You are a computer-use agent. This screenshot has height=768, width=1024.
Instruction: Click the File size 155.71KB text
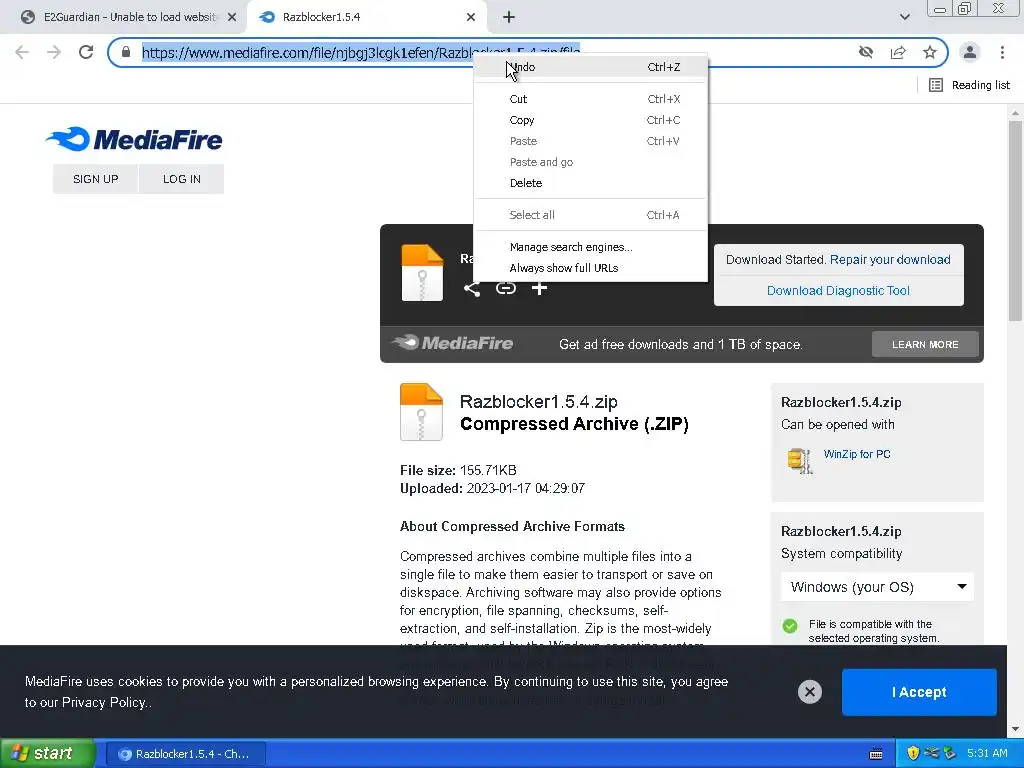[458, 470]
